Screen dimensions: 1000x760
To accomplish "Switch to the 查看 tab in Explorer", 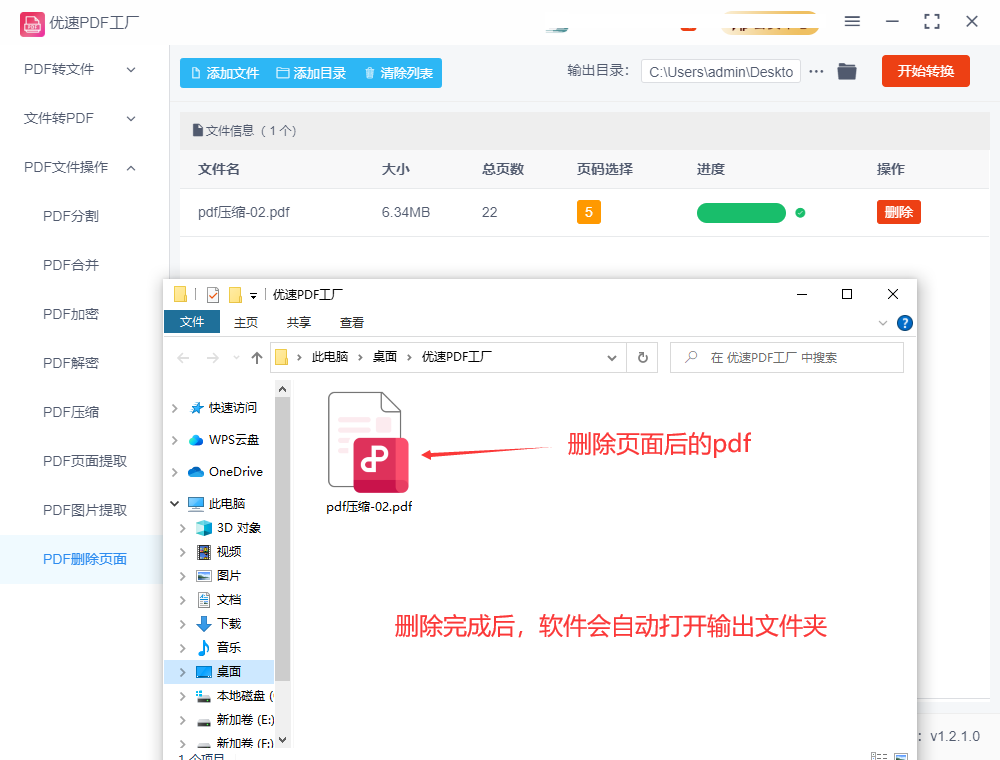I will tap(352, 322).
